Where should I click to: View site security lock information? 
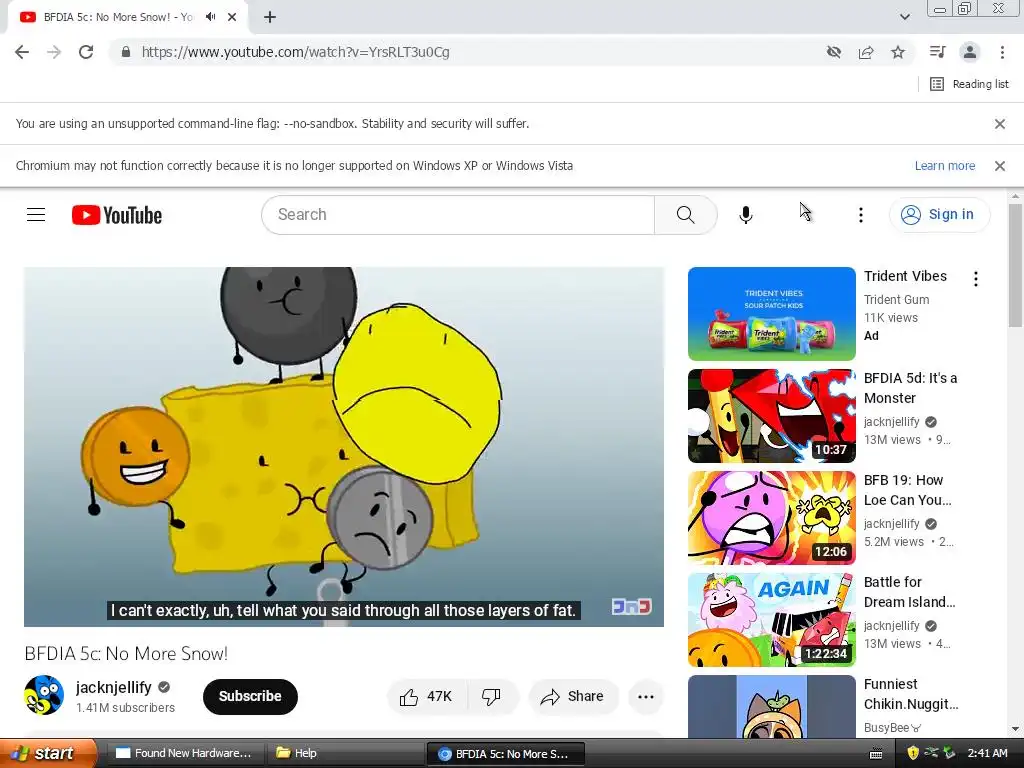[x=126, y=52]
